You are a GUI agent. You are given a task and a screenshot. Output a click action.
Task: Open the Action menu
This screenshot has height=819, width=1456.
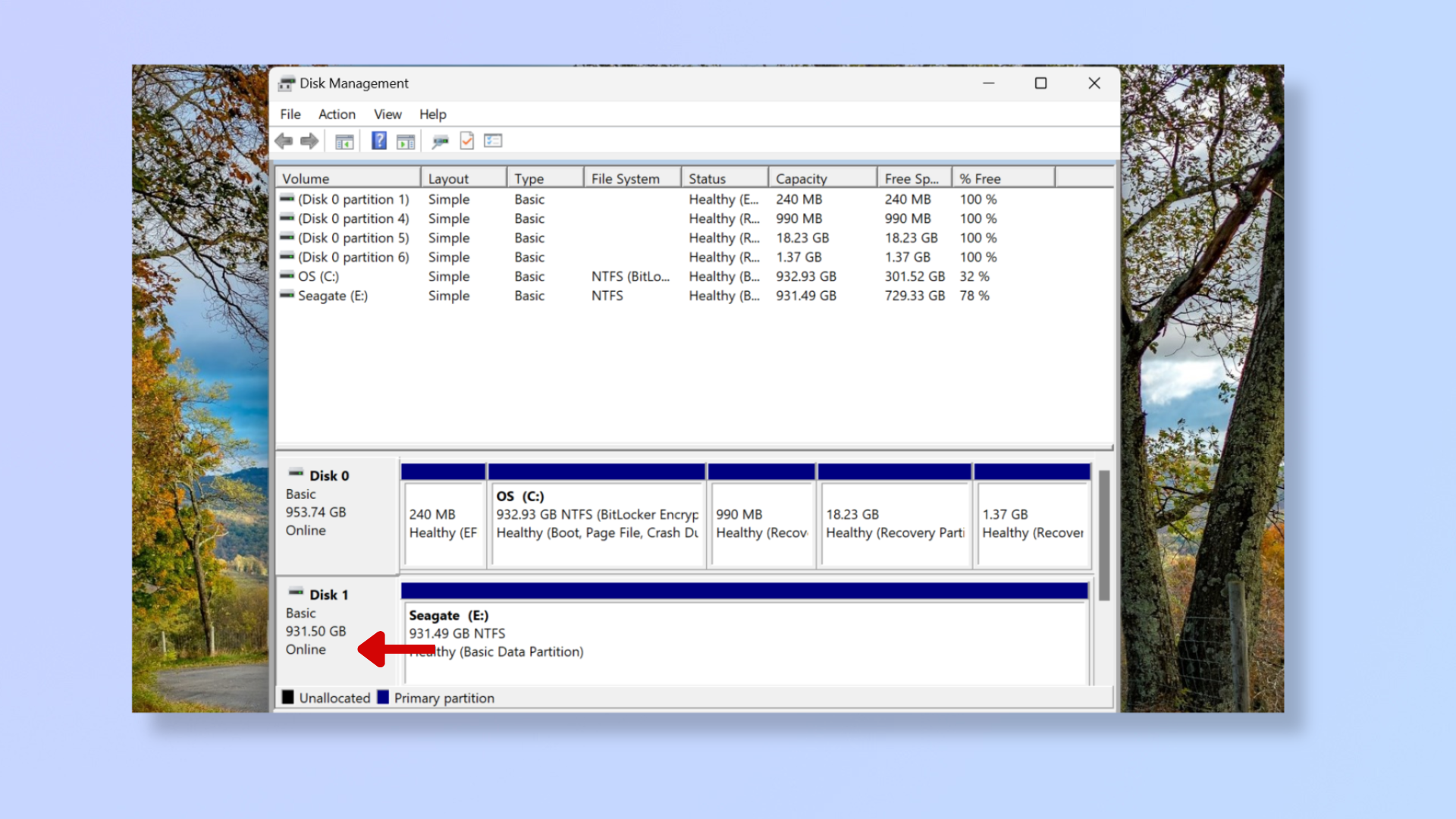[336, 114]
